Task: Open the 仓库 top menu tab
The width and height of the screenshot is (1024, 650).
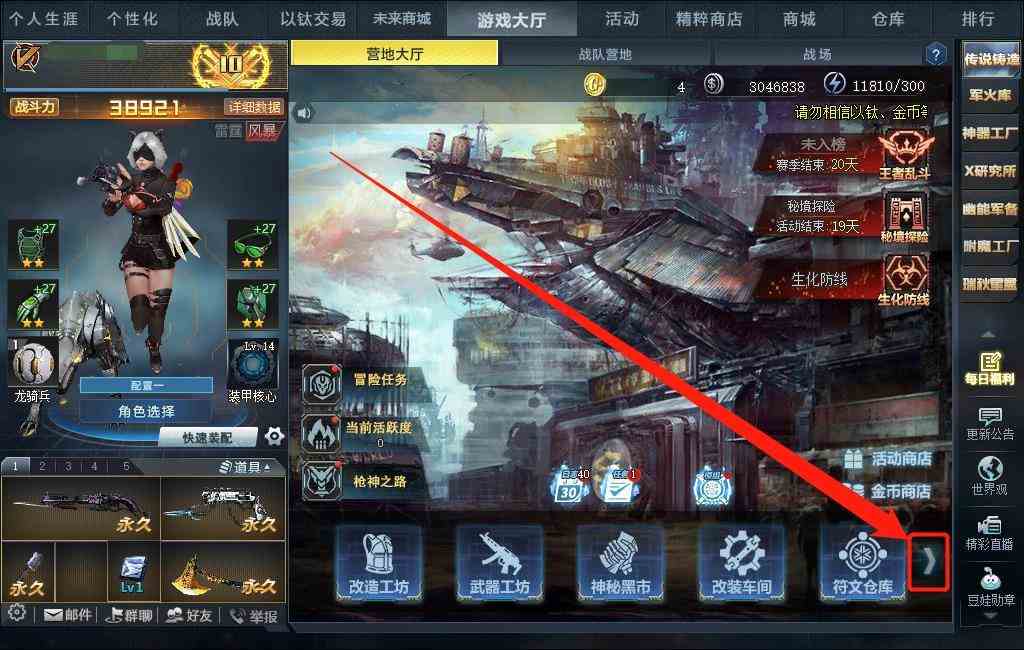Action: [888, 19]
